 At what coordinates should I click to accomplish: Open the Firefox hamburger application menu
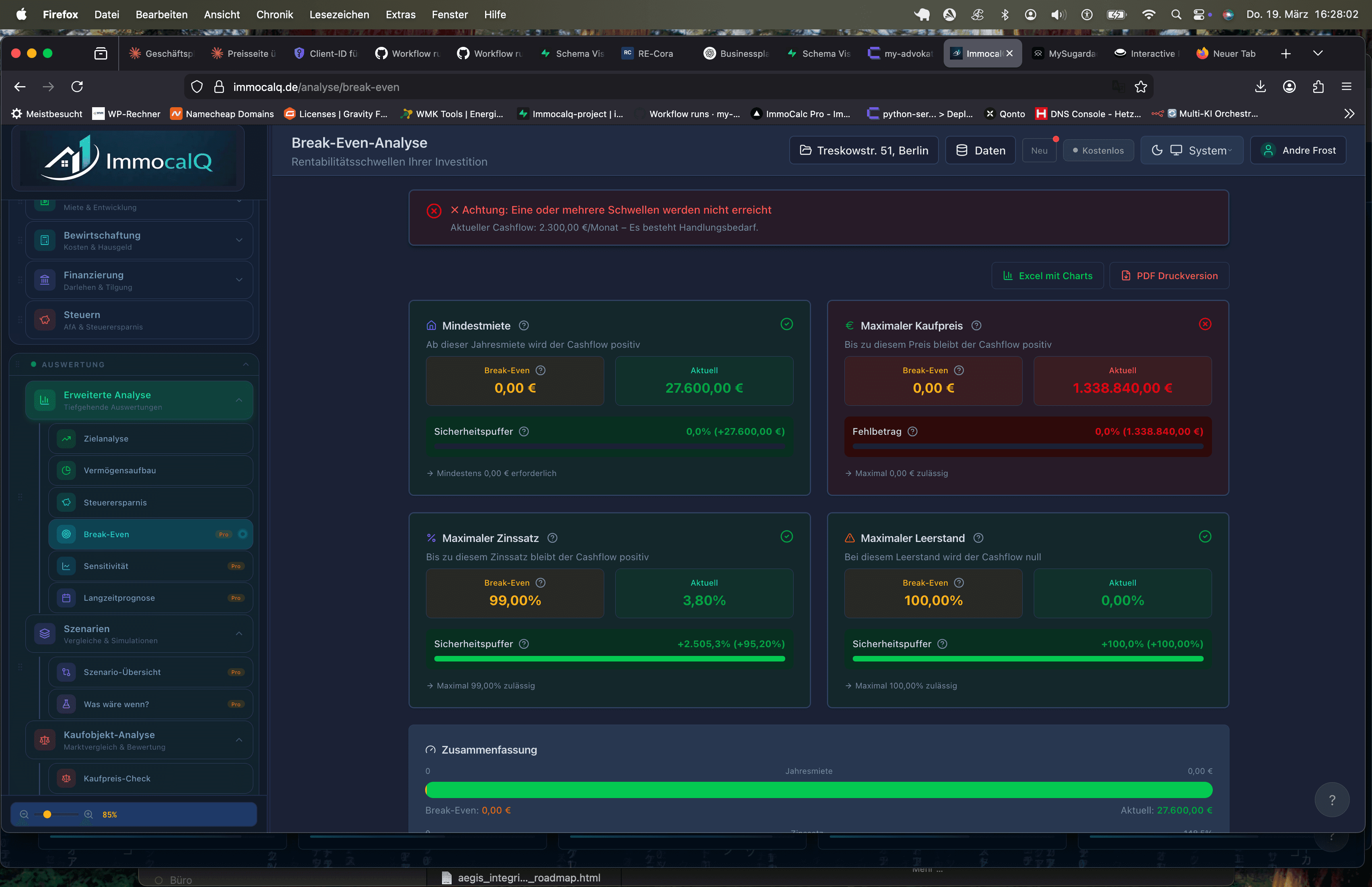click(1346, 87)
